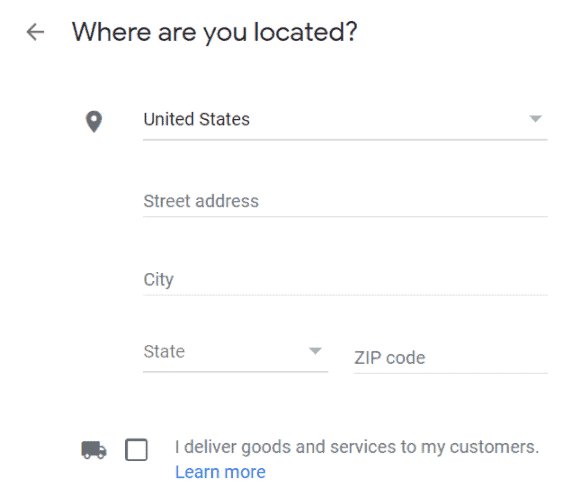Click the delivery truck icon

(x=94, y=450)
